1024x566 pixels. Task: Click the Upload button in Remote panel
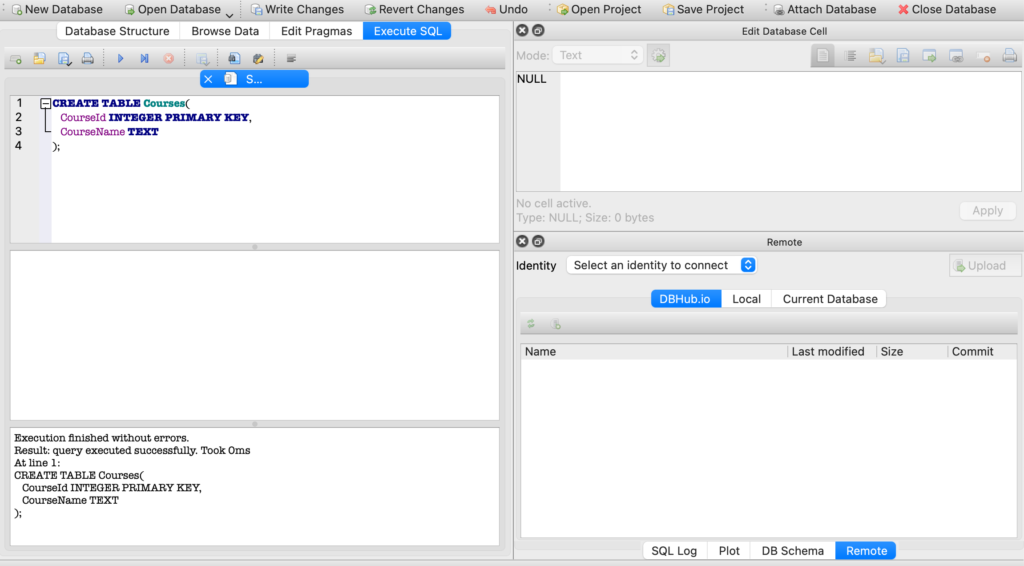985,266
